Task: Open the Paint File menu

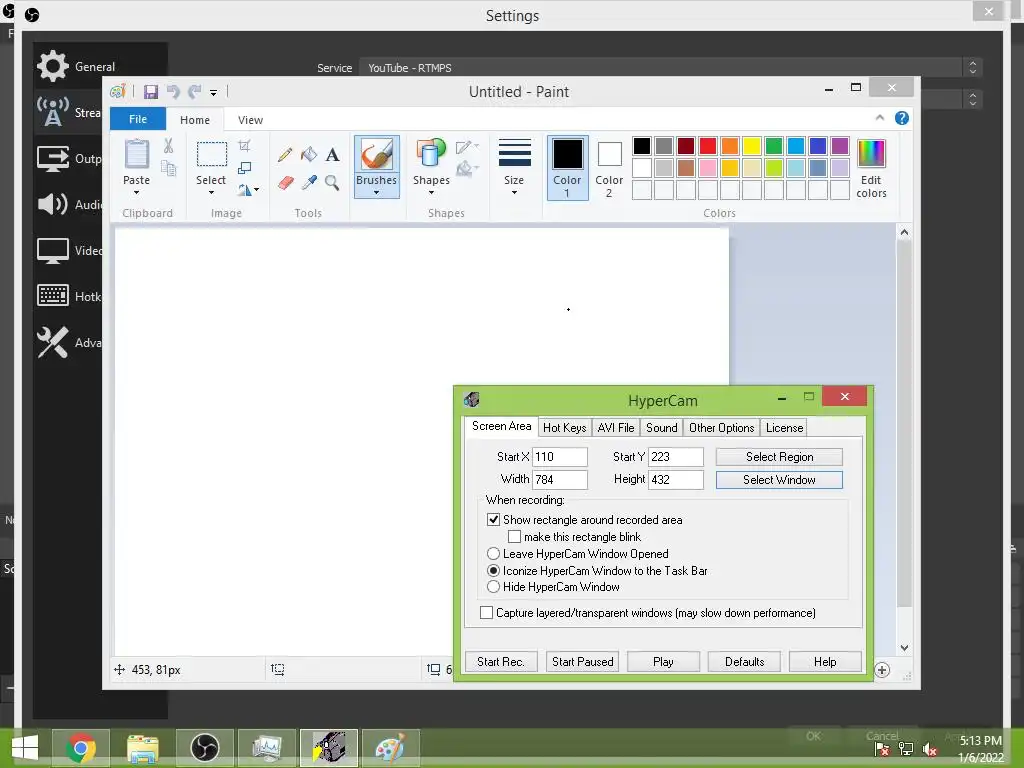Action: (x=138, y=120)
